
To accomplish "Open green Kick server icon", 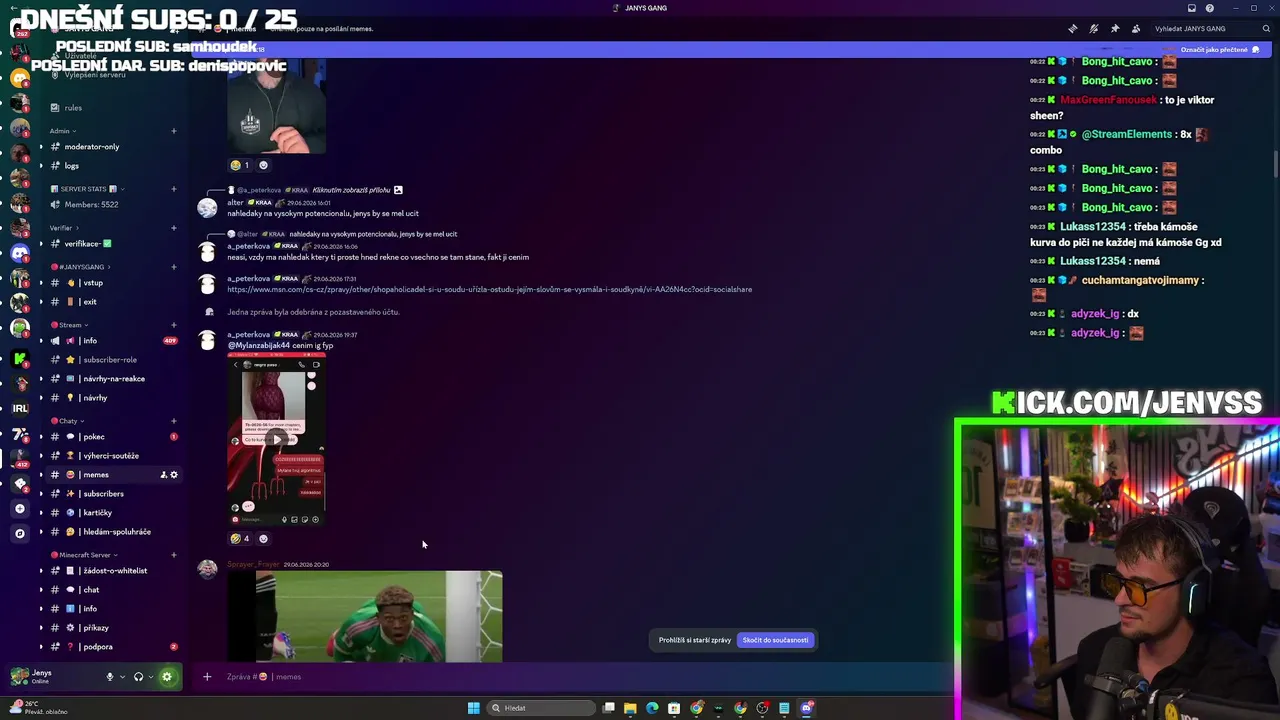I will (20, 357).
